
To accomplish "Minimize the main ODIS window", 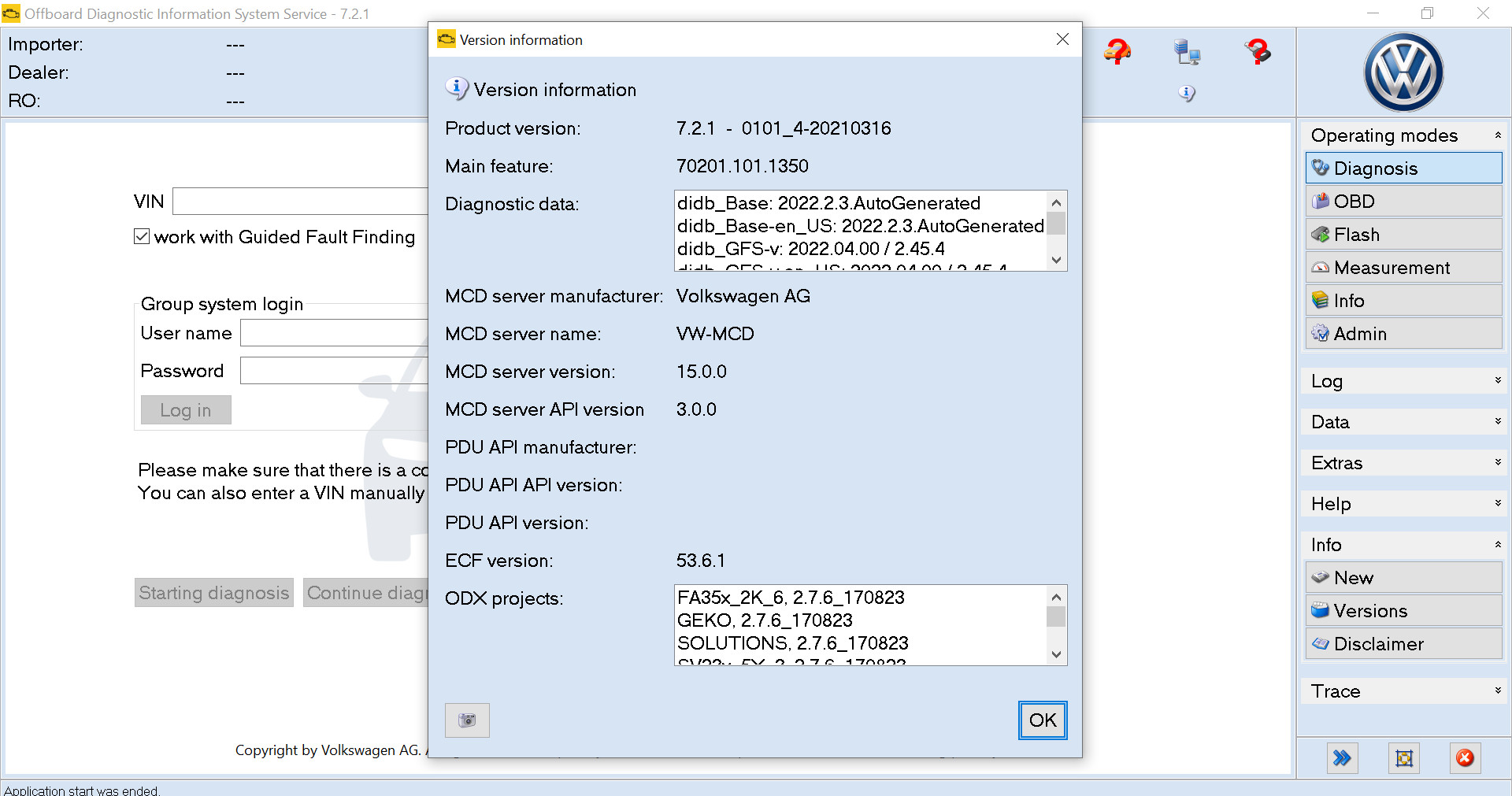I will (x=1373, y=13).
